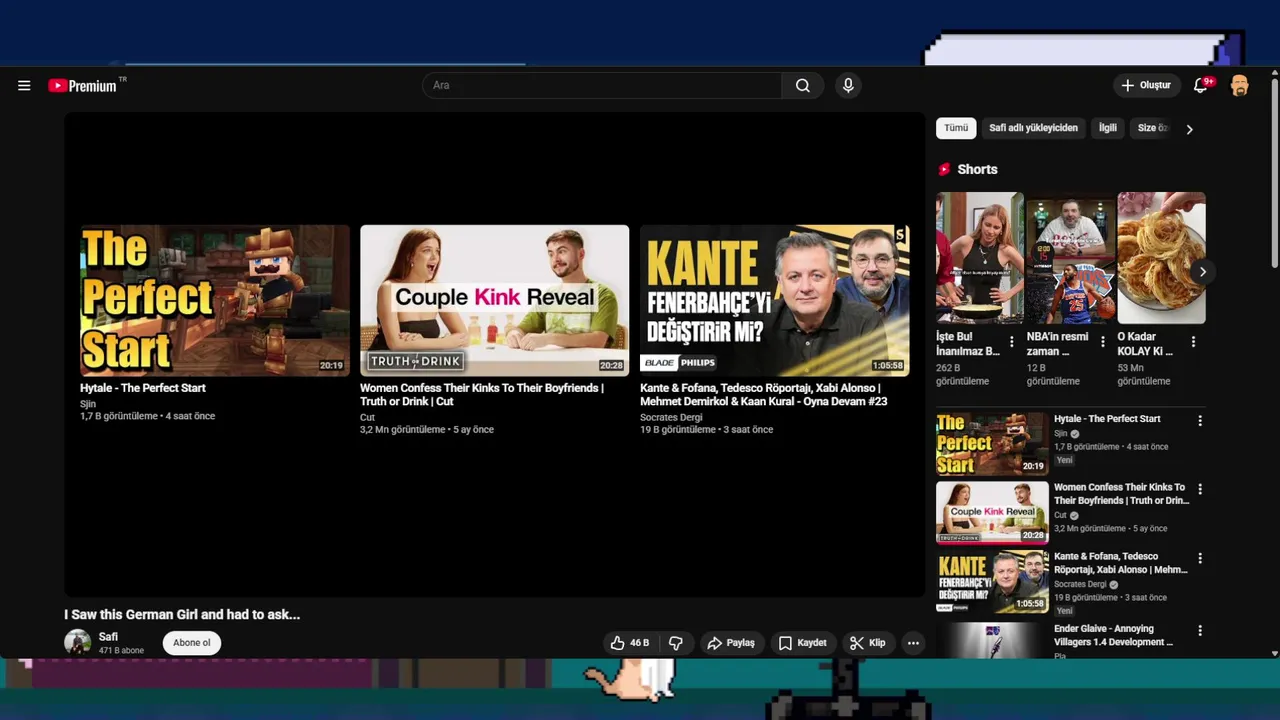Open options for İşte Bu! Short

click(x=1011, y=342)
